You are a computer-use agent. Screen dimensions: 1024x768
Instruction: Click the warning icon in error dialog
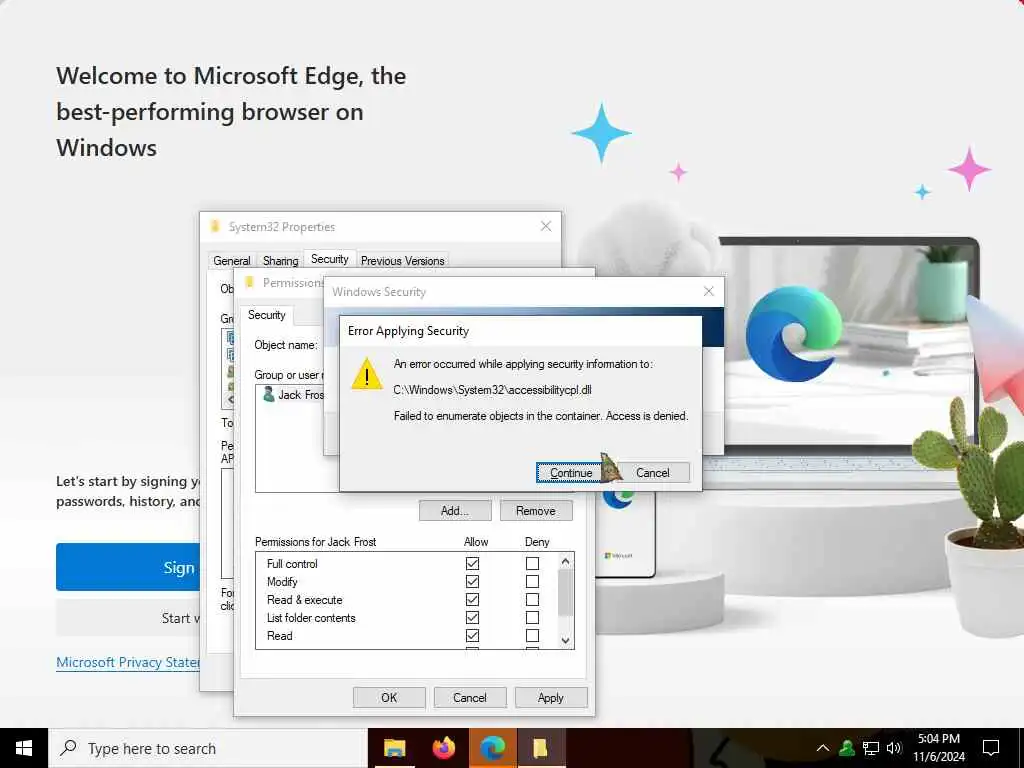point(367,374)
